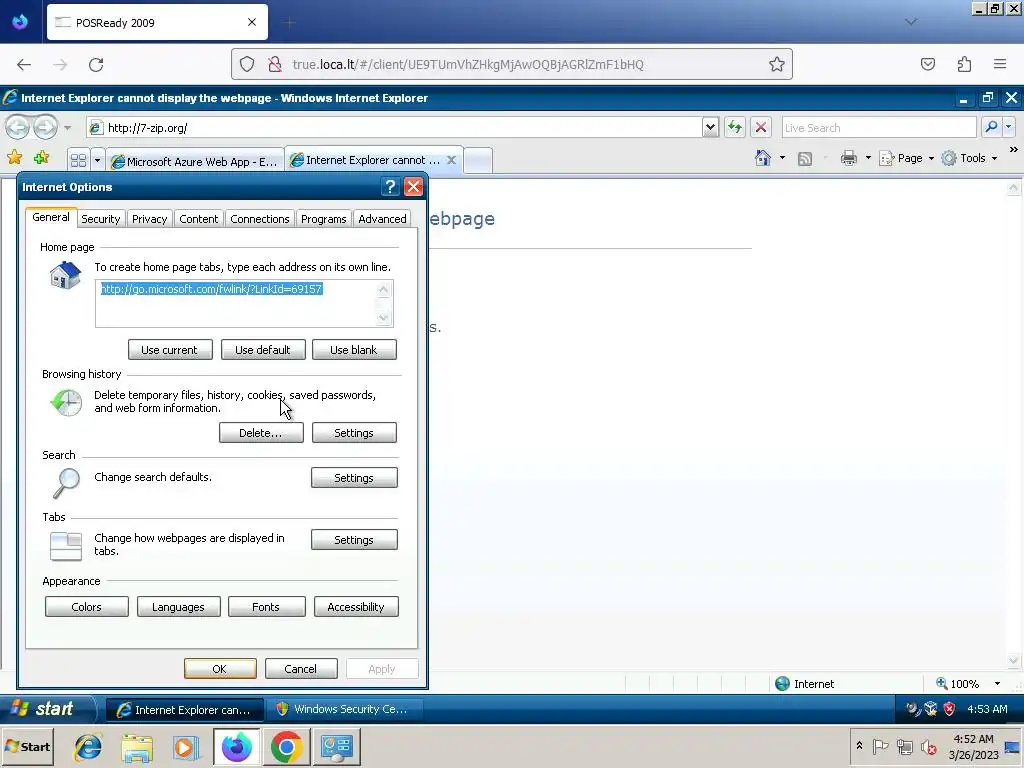1024x768 pixels.
Task: Switch to the Connections tab
Action: click(259, 219)
